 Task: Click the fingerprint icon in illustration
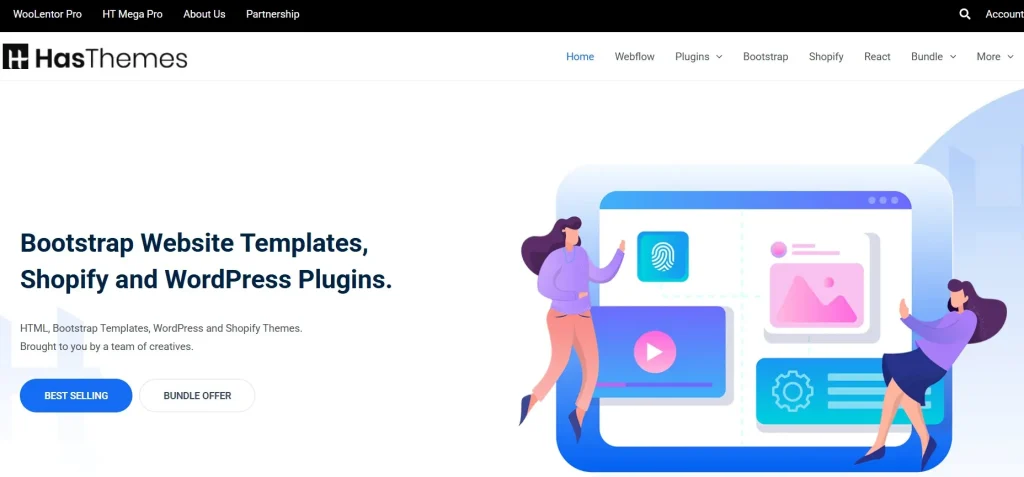tap(662, 256)
